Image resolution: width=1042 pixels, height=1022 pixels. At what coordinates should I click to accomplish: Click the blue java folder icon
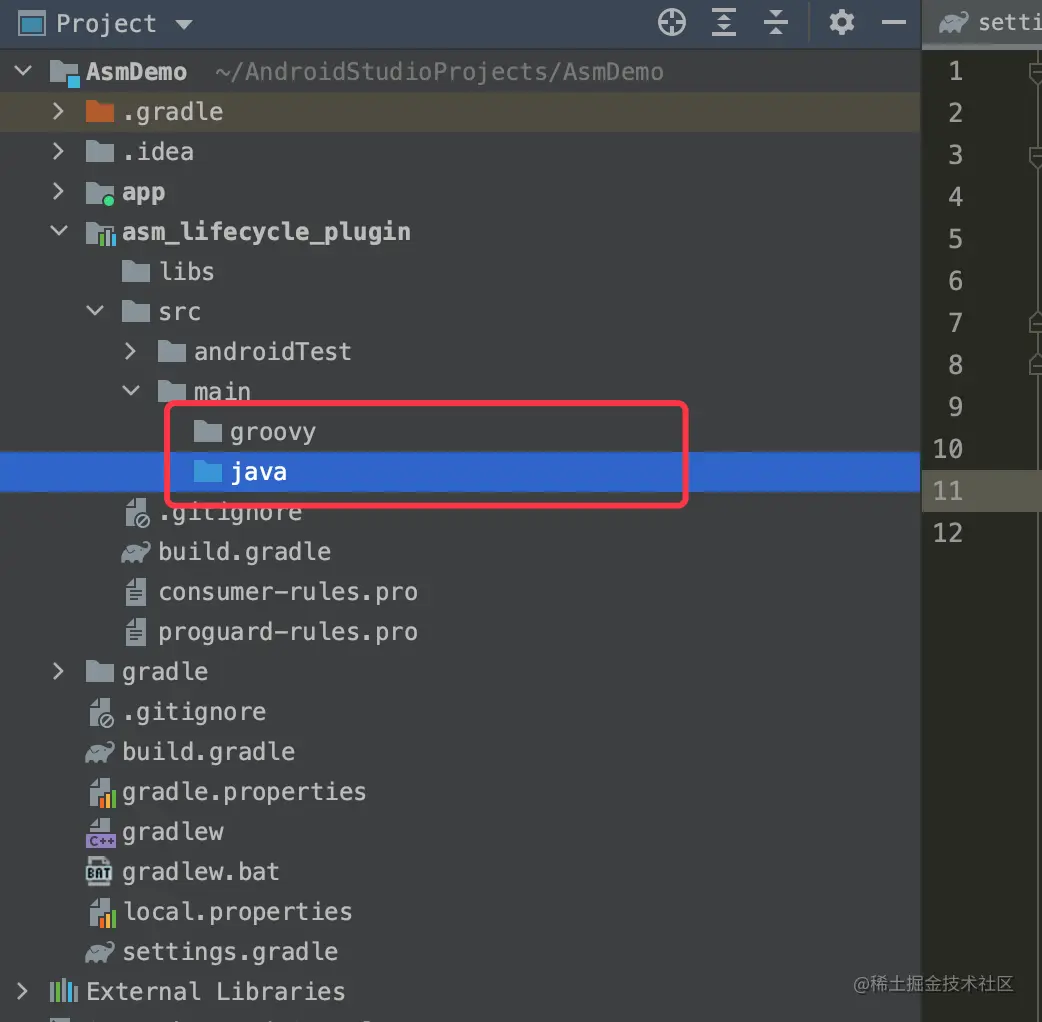click(207, 471)
